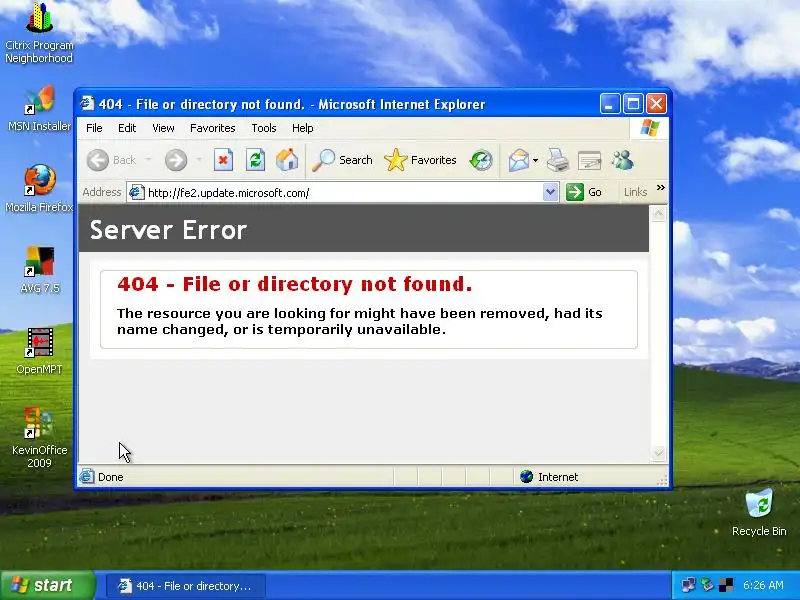Open the Mozilla Firefox desktop shortcut
Image resolution: width=800 pixels, height=600 pixels.
coord(39,188)
